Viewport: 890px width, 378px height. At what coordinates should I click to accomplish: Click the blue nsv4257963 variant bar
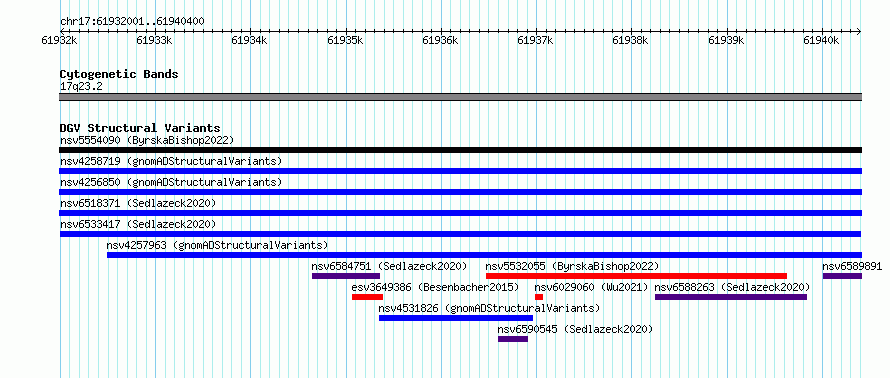pyautogui.click(x=484, y=255)
